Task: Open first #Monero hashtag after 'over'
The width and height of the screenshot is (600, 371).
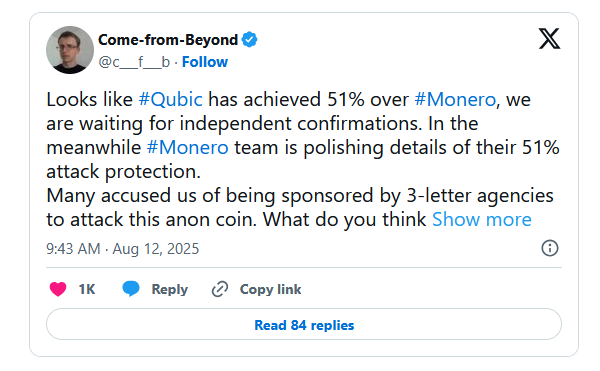Action: tap(455, 99)
